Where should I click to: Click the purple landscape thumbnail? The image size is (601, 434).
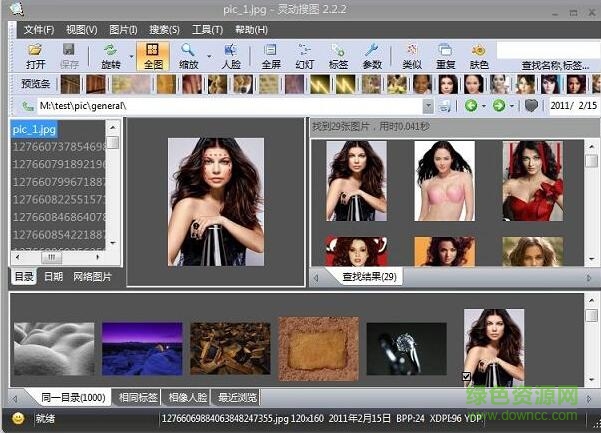pyautogui.click(x=142, y=347)
